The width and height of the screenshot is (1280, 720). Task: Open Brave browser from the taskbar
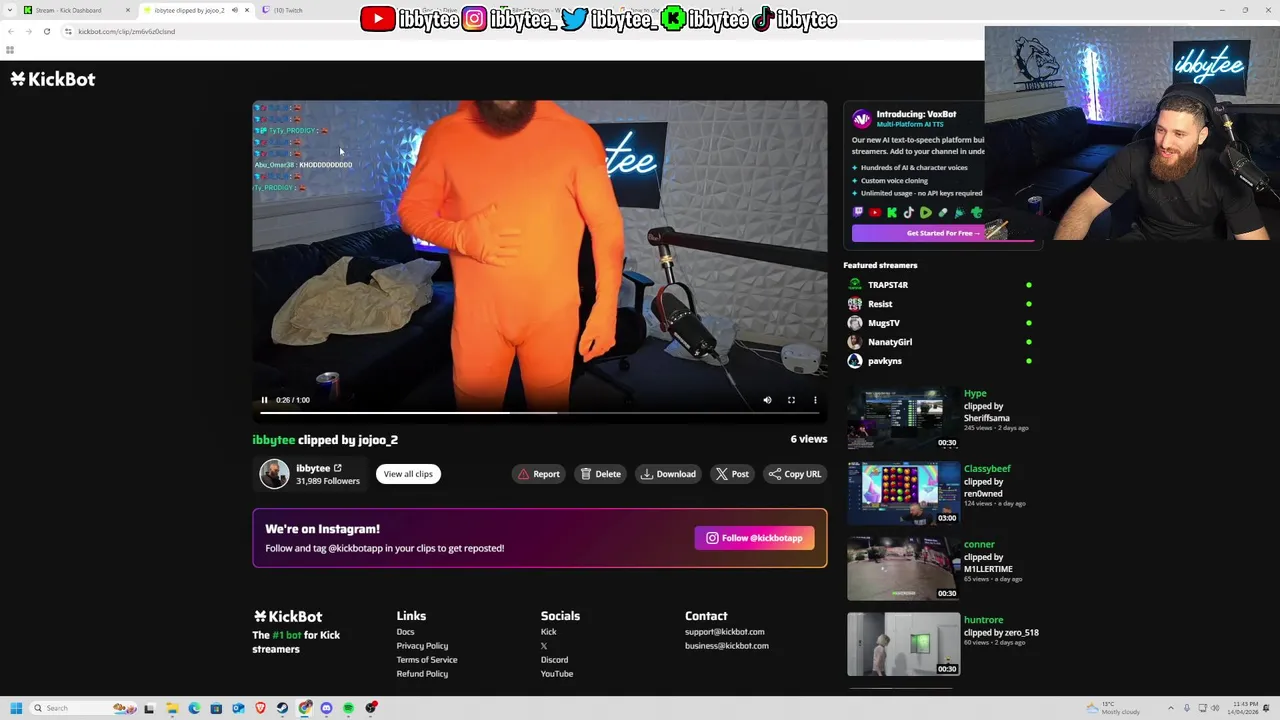tap(260, 708)
